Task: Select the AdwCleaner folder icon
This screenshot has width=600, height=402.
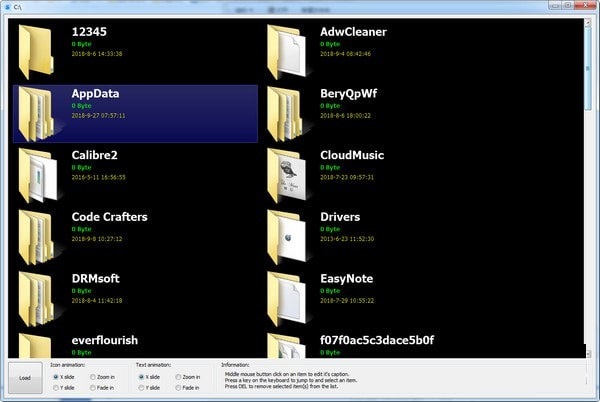Action: coord(287,52)
